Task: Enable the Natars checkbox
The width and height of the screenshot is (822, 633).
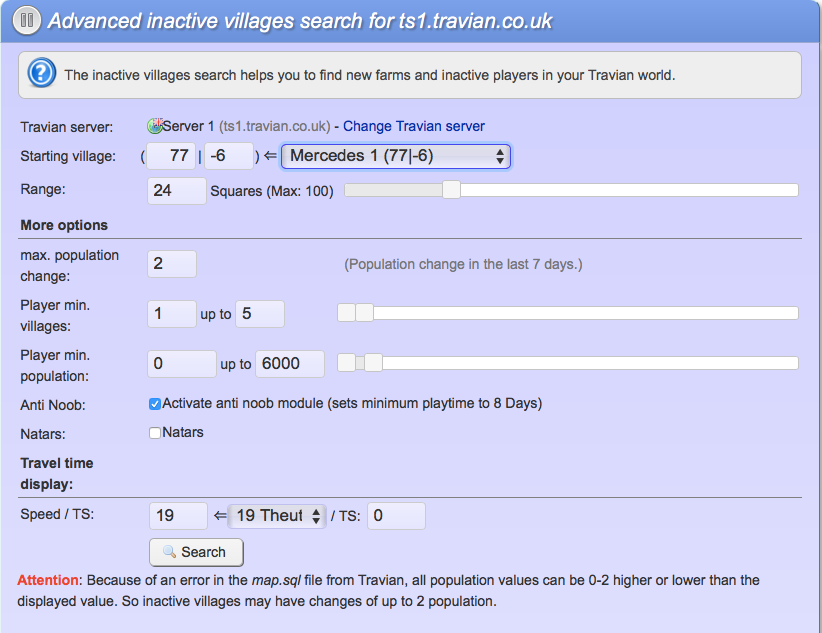Action: coord(155,433)
